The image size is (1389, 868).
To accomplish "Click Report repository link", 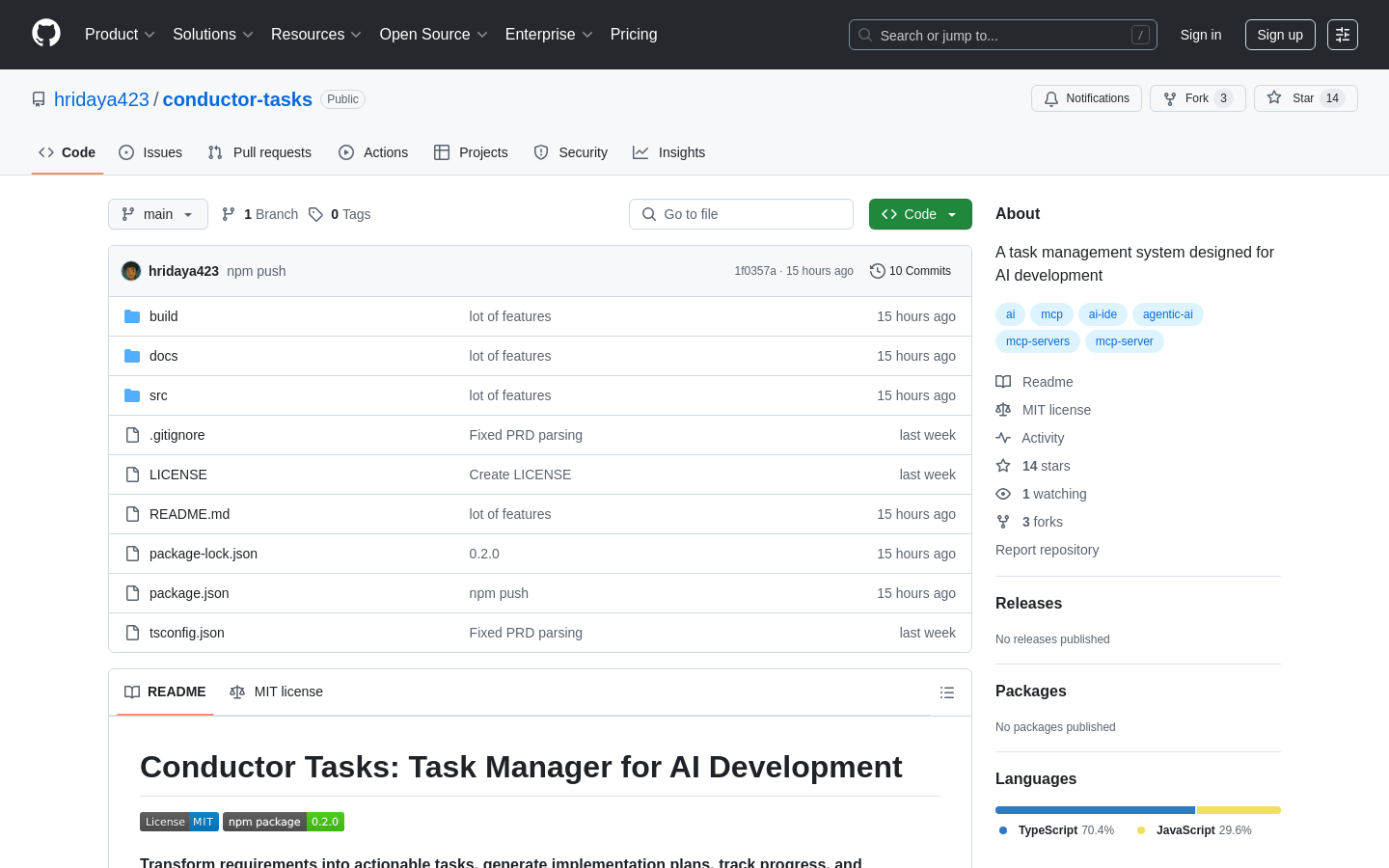I will pos(1047,550).
